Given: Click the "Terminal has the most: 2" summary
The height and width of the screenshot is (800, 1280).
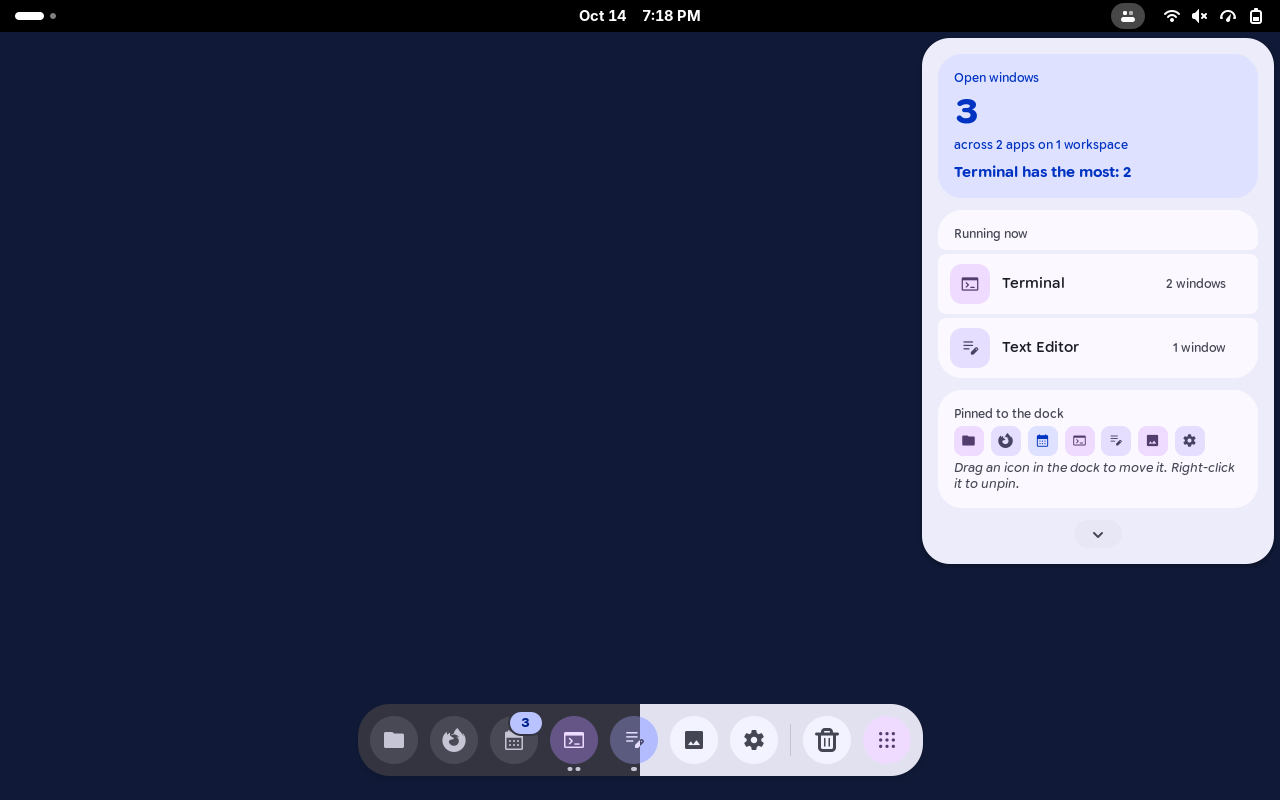Looking at the screenshot, I should pyautogui.click(x=1042, y=172).
